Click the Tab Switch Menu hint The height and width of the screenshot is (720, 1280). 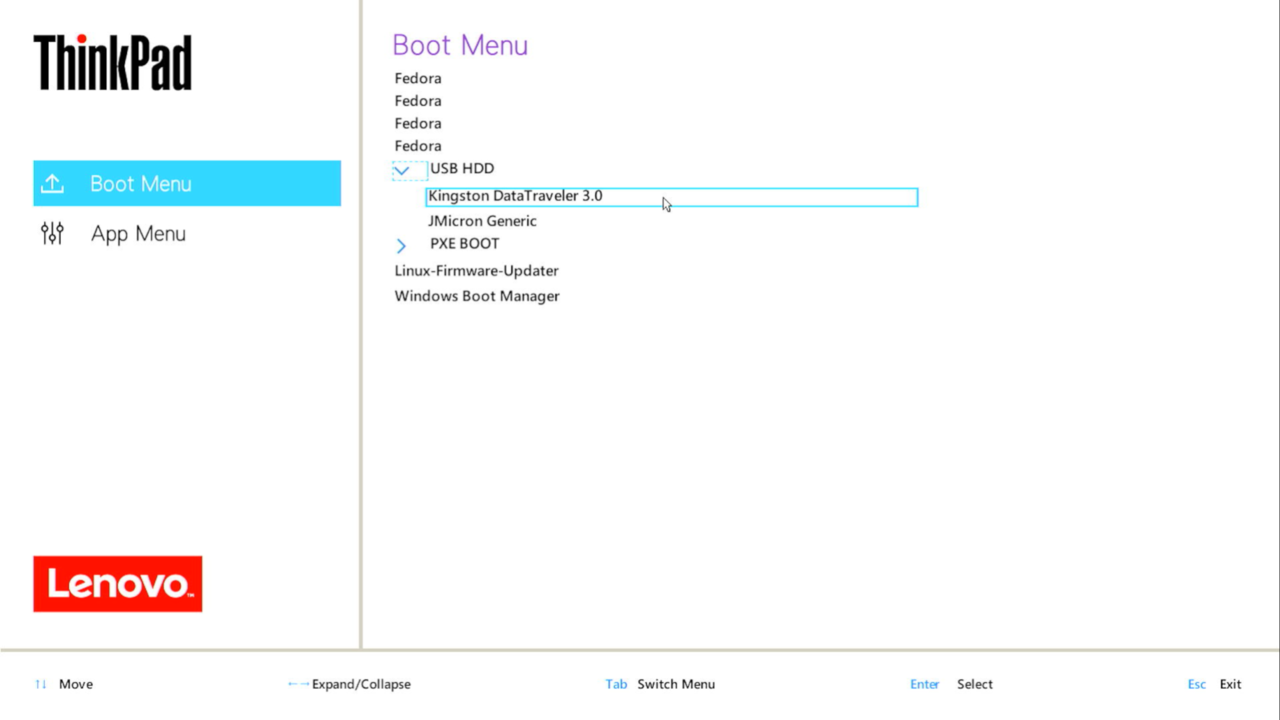(660, 684)
